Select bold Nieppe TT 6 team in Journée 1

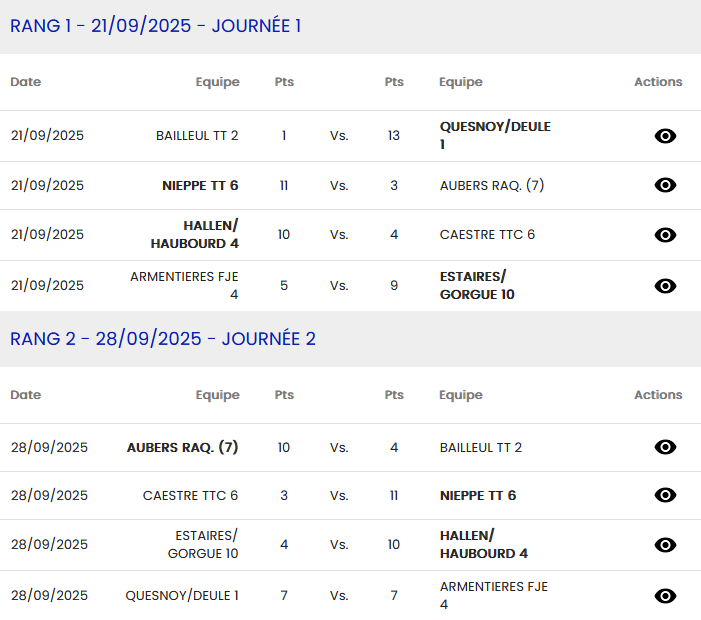point(200,185)
